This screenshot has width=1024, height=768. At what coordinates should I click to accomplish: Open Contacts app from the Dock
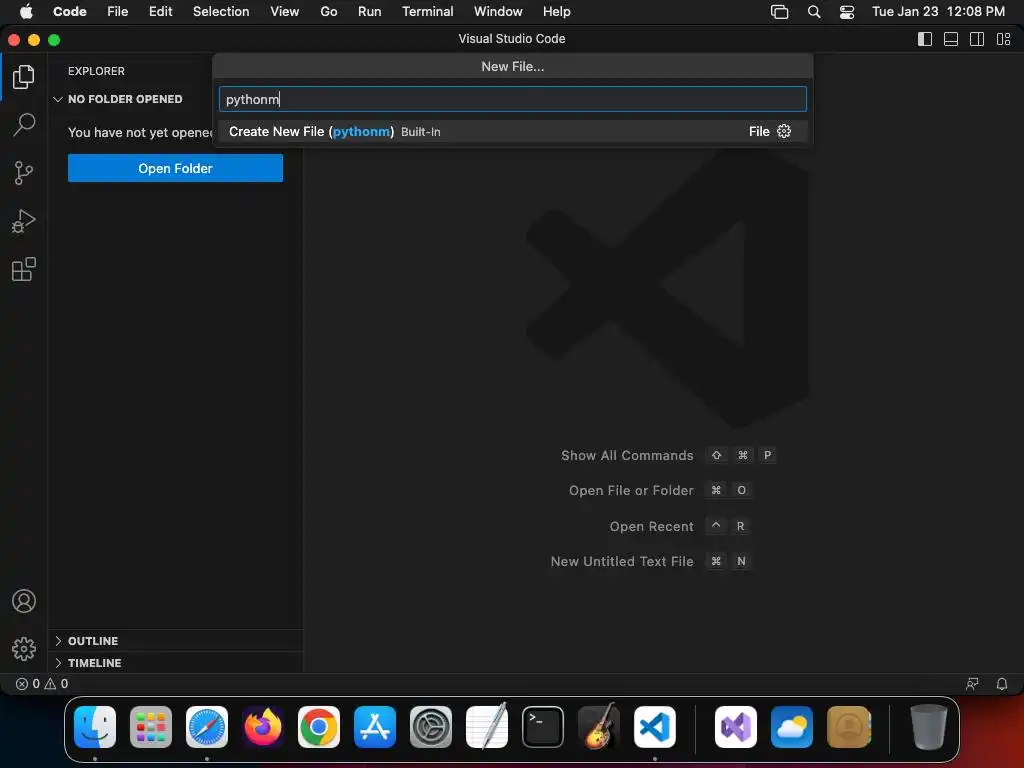tap(849, 727)
